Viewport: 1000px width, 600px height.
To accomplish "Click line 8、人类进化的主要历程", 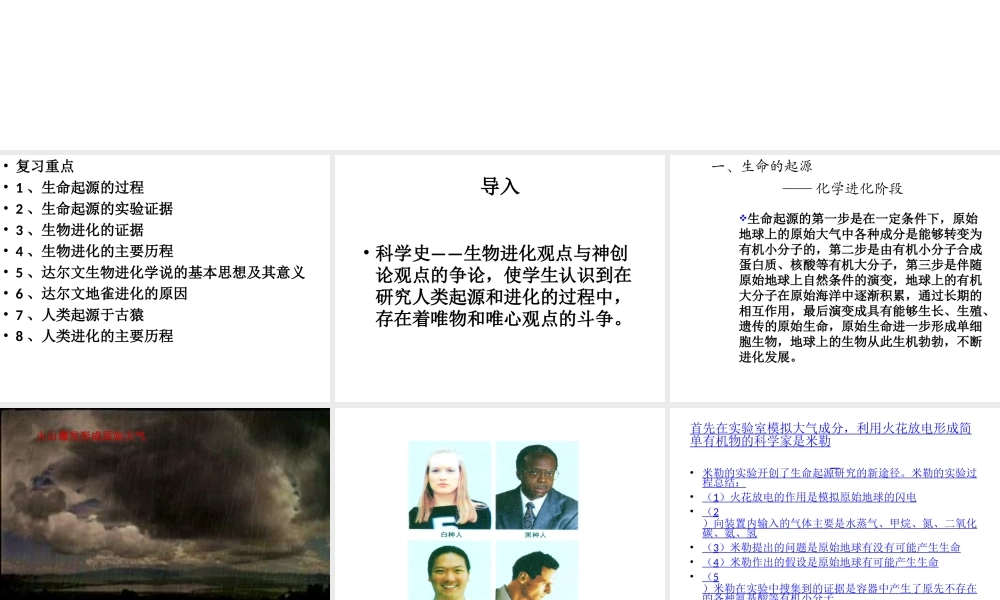I will pyautogui.click(x=94, y=335).
